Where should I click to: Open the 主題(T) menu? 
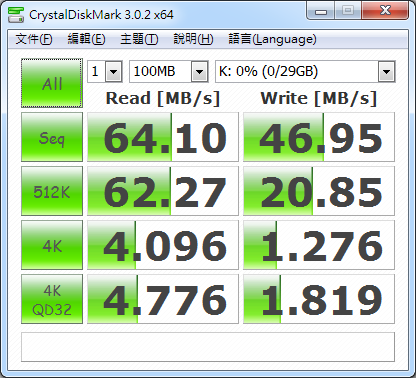tap(139, 39)
